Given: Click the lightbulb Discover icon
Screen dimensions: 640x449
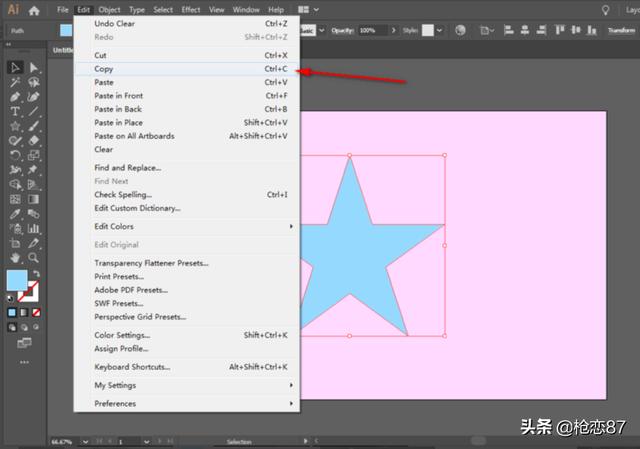Looking at the screenshot, I should click(604, 10).
